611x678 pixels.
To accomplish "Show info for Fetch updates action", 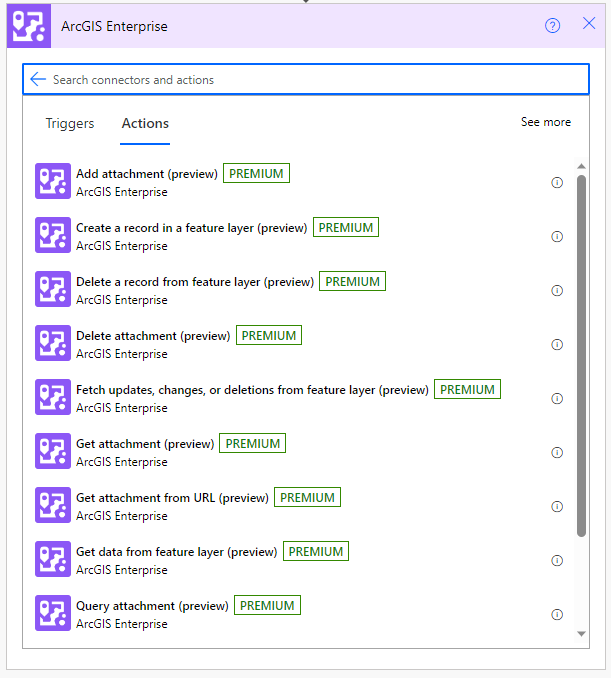I will pyautogui.click(x=557, y=399).
